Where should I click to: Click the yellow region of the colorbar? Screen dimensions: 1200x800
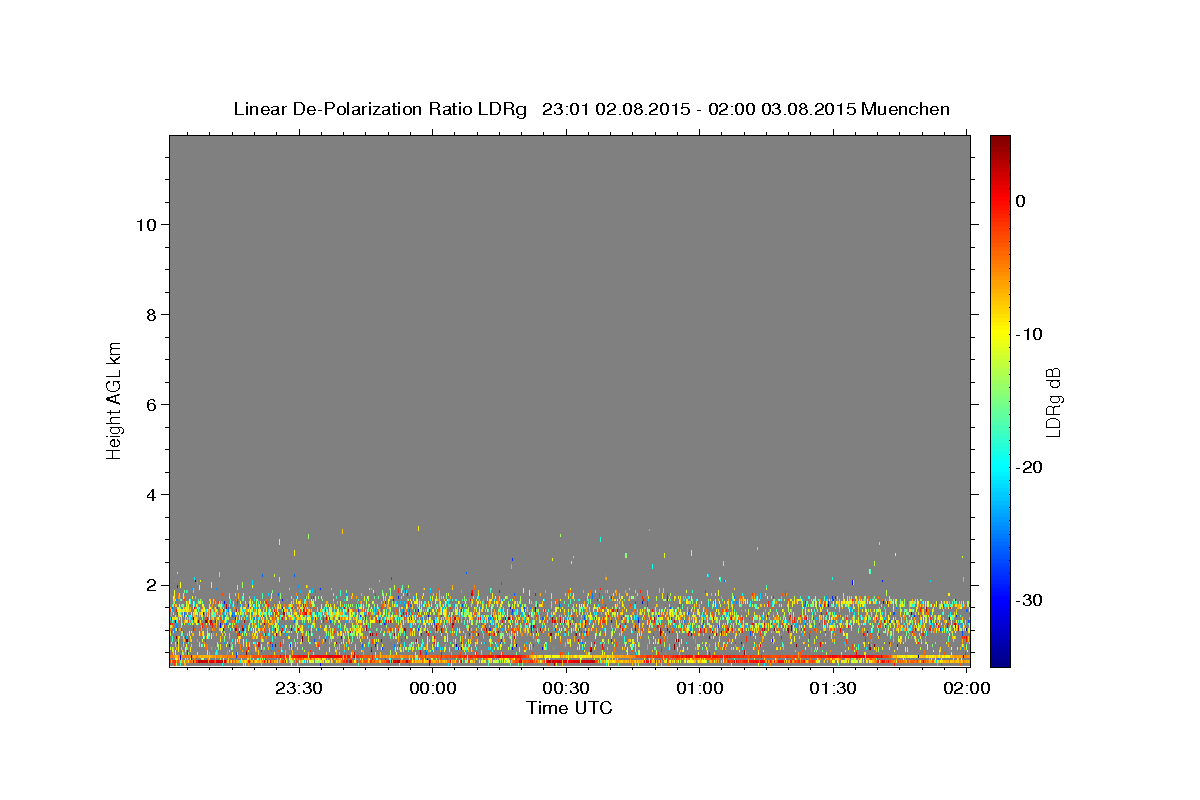point(1000,330)
